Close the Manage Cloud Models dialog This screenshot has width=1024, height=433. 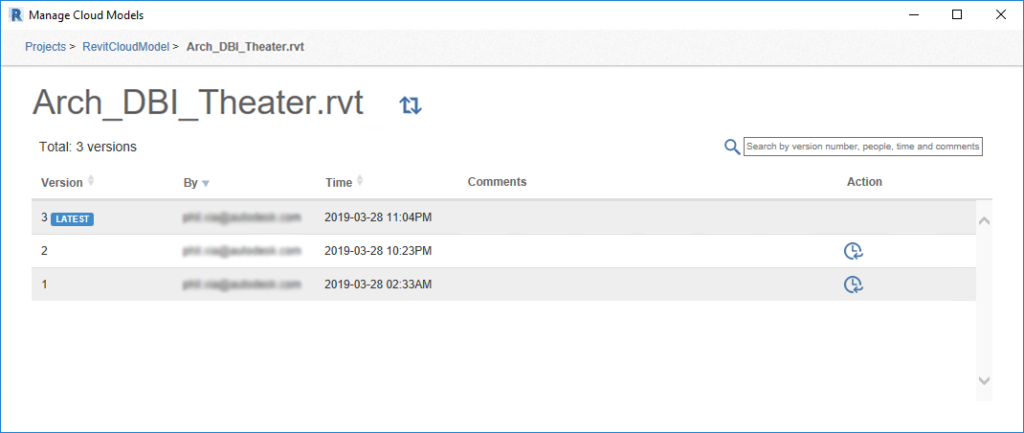click(x=1000, y=15)
